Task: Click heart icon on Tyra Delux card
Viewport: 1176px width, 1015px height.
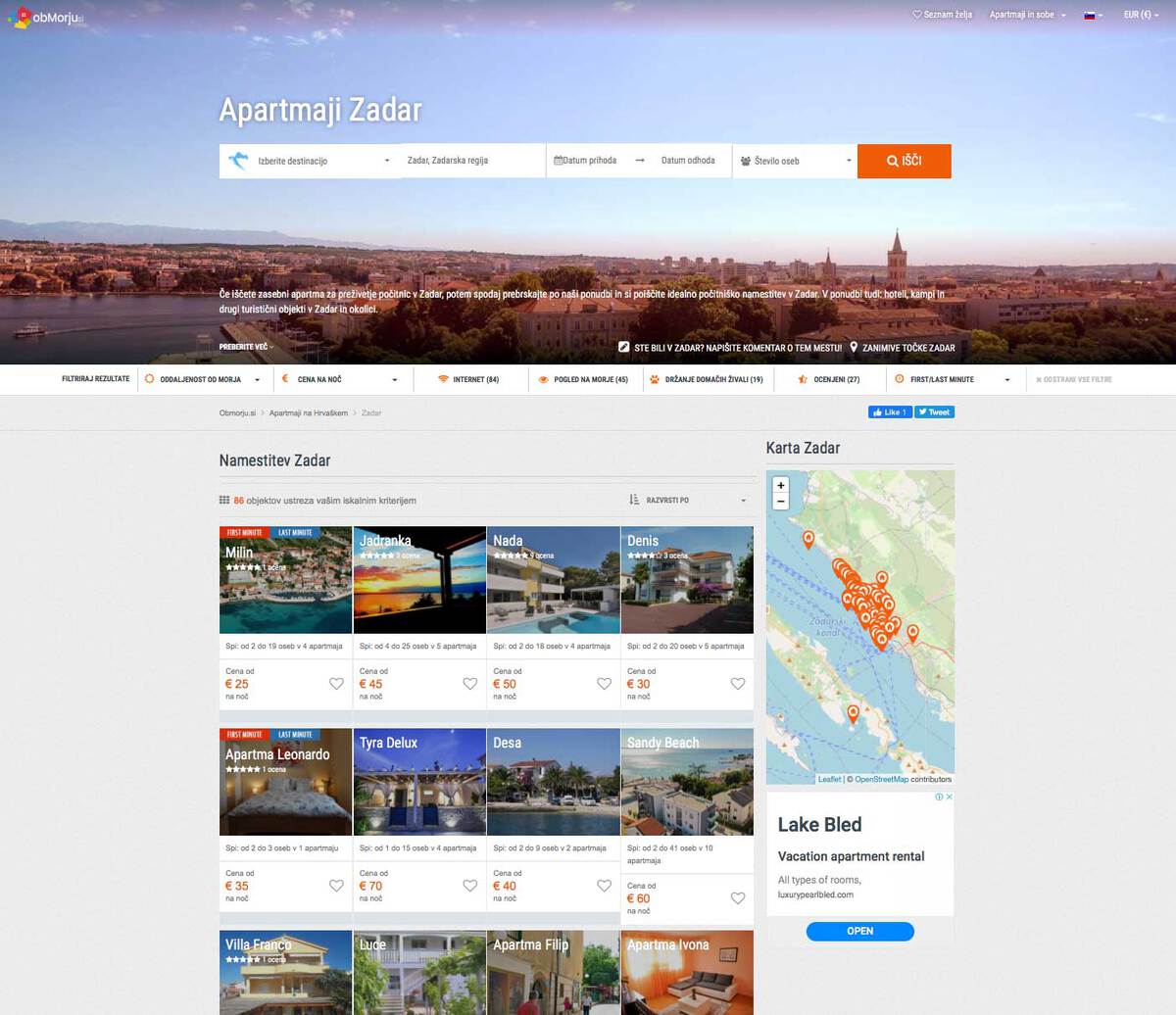Action: tap(469, 886)
